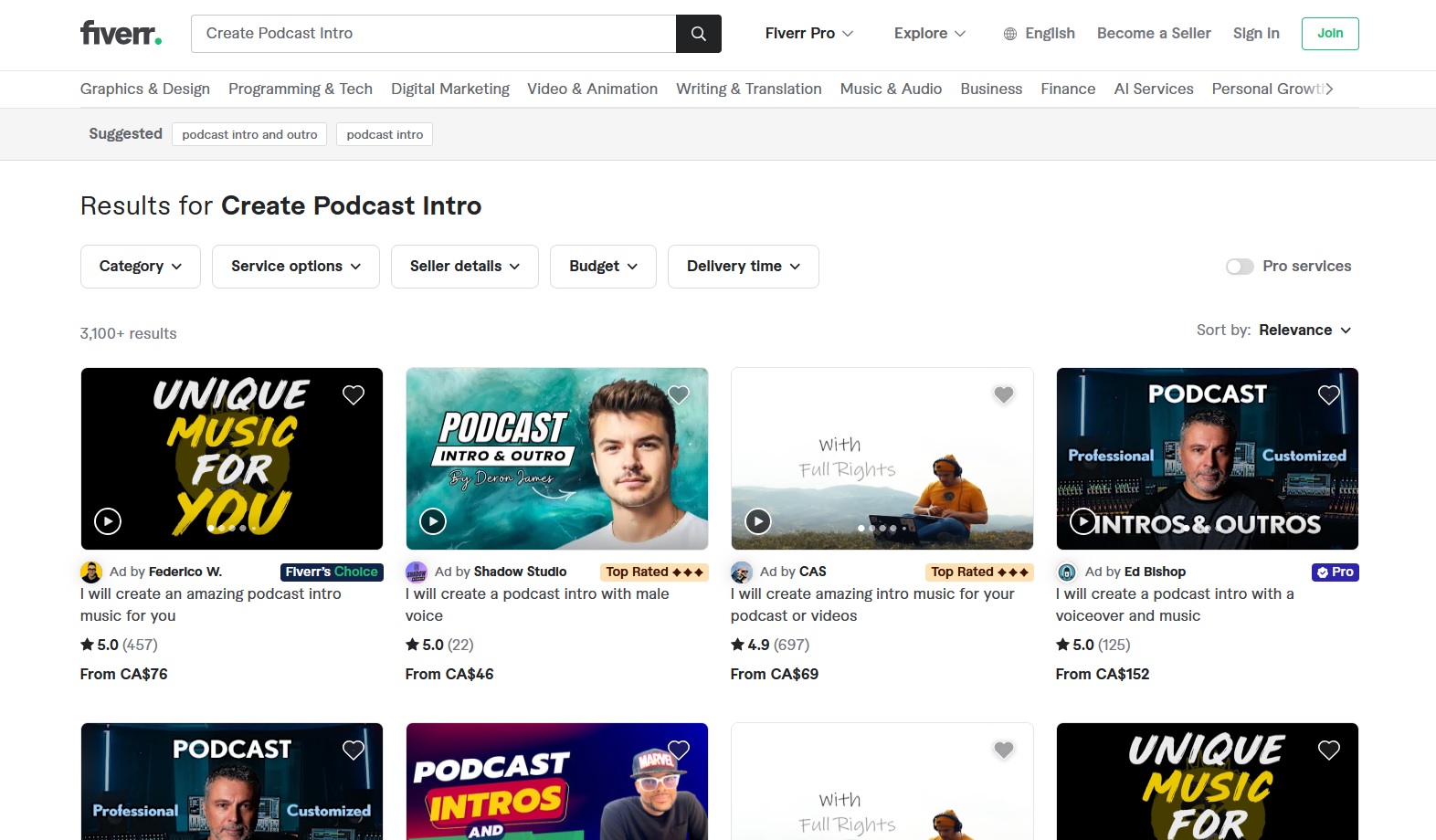Favorite the Ed Bishop gig heart
This screenshot has height=840, width=1436.
coord(1329,394)
